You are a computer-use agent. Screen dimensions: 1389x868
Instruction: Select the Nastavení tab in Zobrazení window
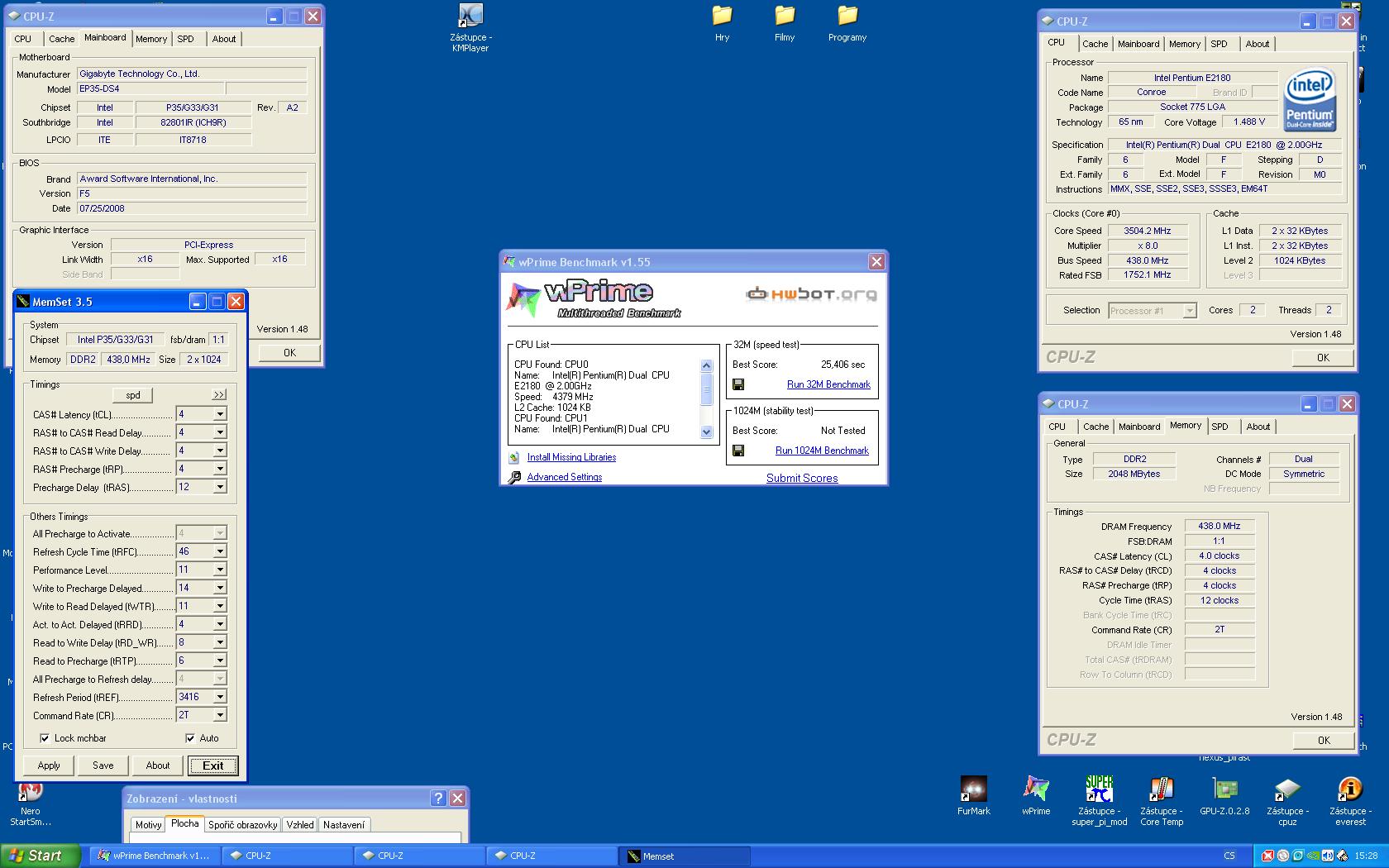click(344, 825)
